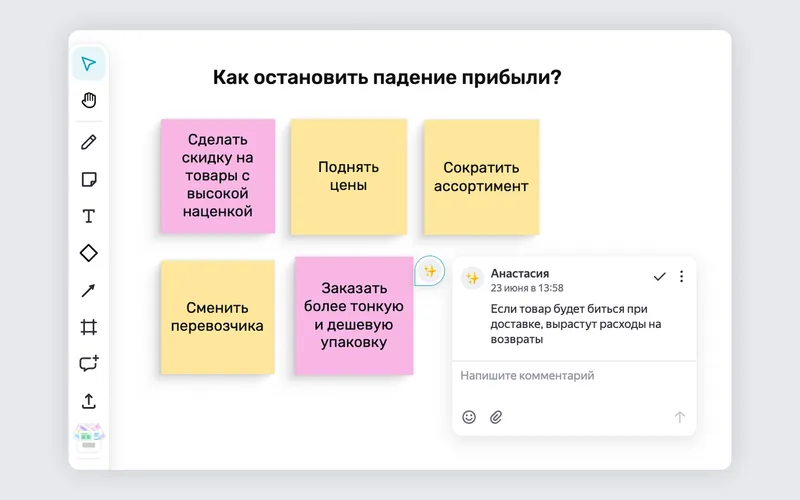Viewport: 800px width, 500px height.
Task: Pick the sticky note tool
Action: tap(89, 180)
